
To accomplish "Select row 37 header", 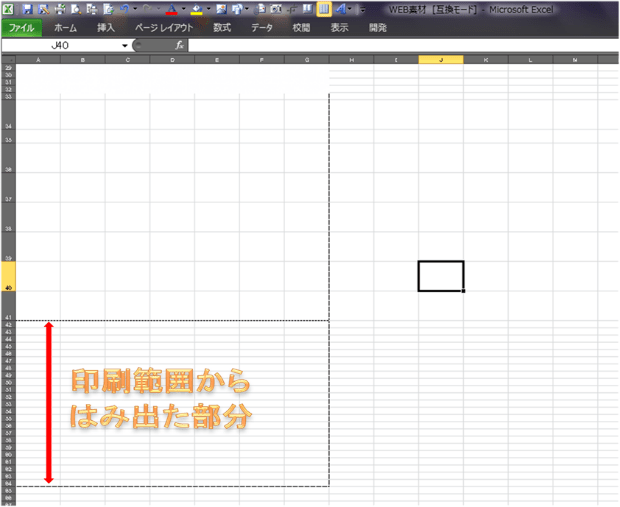I will [x=8, y=188].
